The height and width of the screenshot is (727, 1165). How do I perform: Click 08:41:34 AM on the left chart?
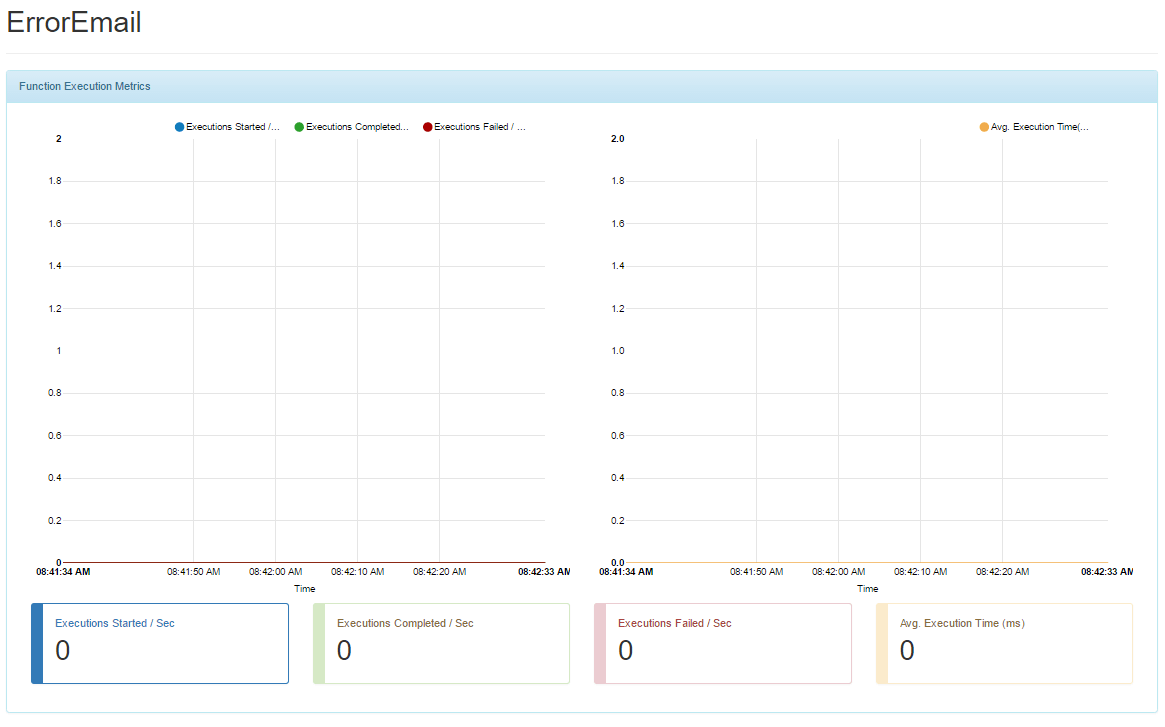pos(63,572)
